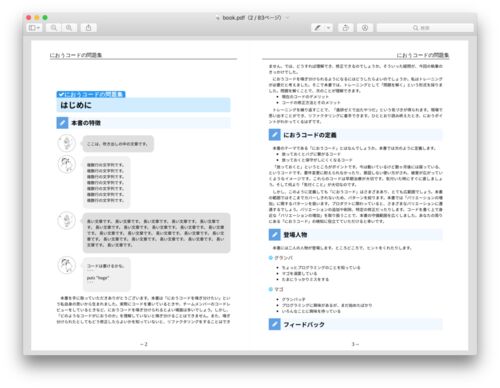Click the left page header におうコードの問題集
500x388 pixels.
click(76, 55)
